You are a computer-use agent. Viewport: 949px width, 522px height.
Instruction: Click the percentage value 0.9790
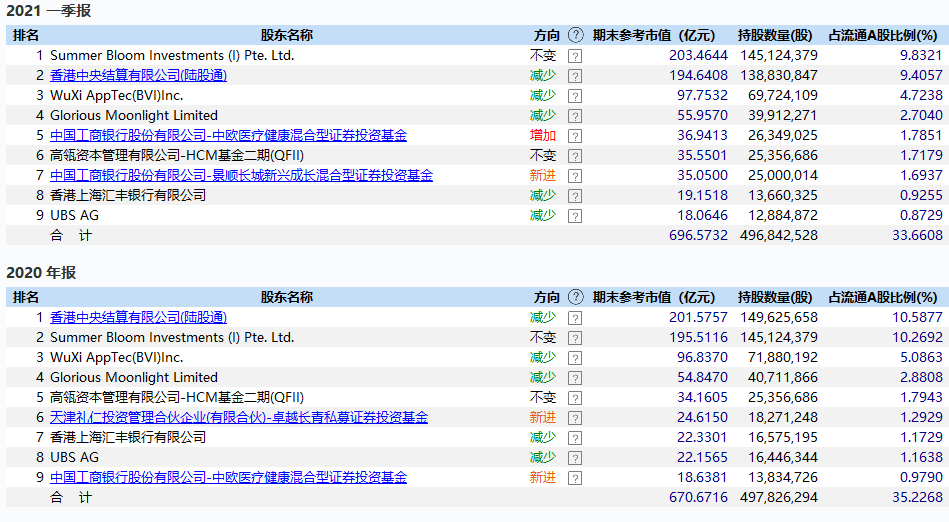pos(921,477)
